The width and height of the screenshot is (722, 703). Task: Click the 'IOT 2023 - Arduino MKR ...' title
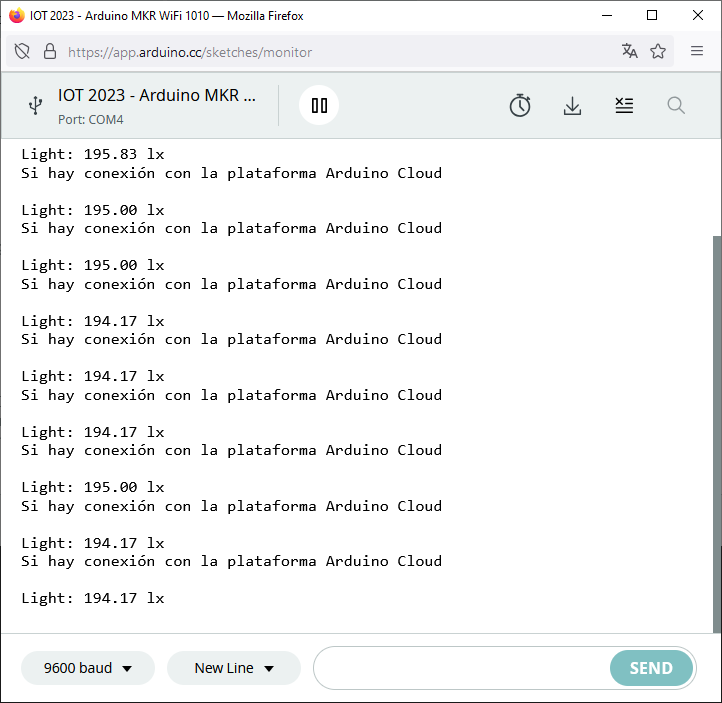click(157, 95)
